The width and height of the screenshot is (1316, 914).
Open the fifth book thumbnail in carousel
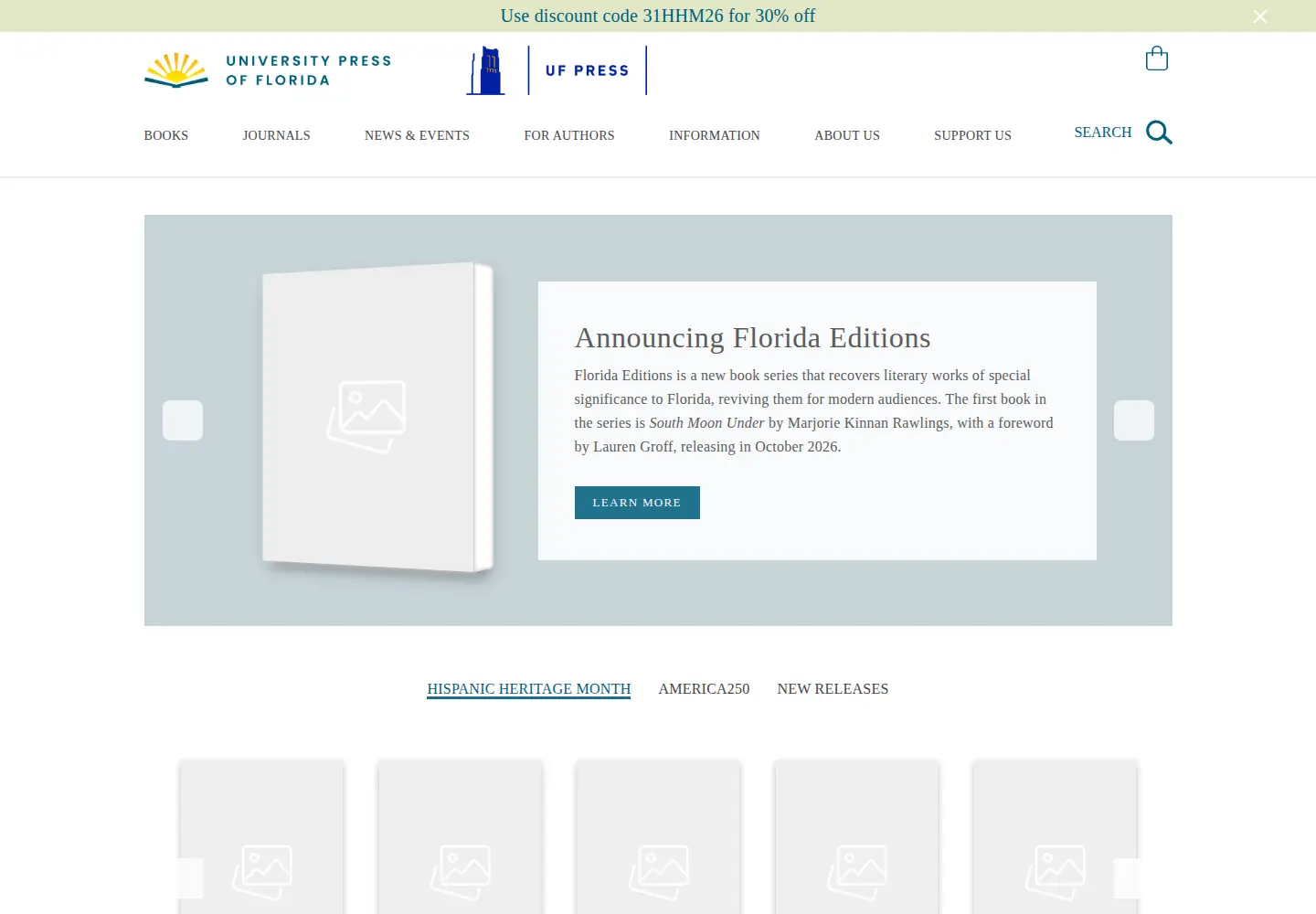point(1055,837)
